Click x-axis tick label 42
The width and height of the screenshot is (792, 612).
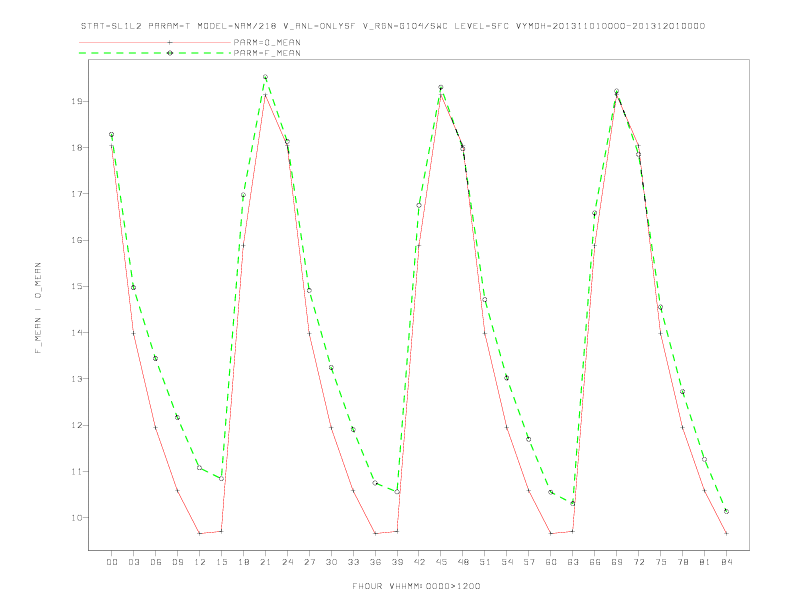419,562
